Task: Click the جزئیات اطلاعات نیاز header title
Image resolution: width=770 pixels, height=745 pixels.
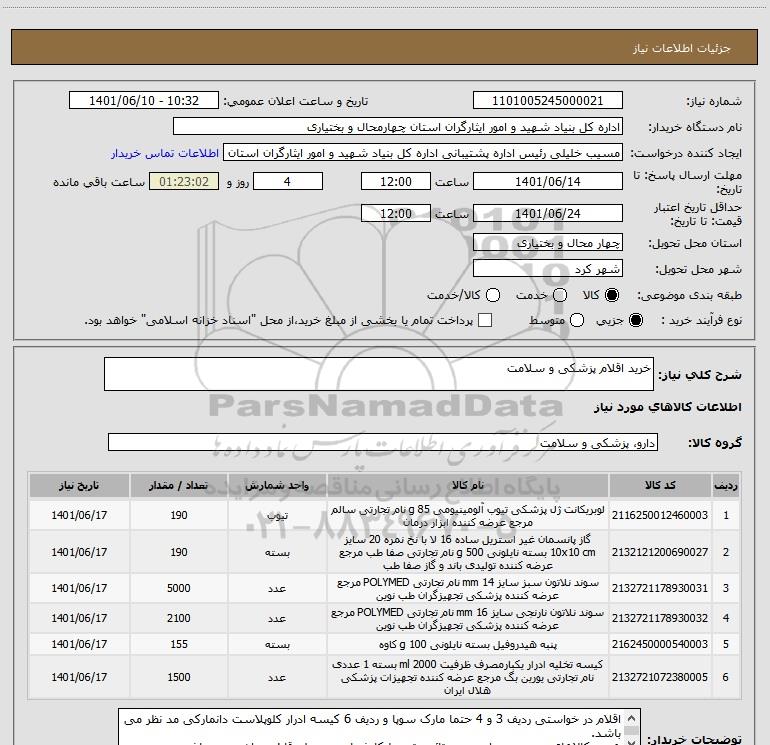Action: pos(682,48)
